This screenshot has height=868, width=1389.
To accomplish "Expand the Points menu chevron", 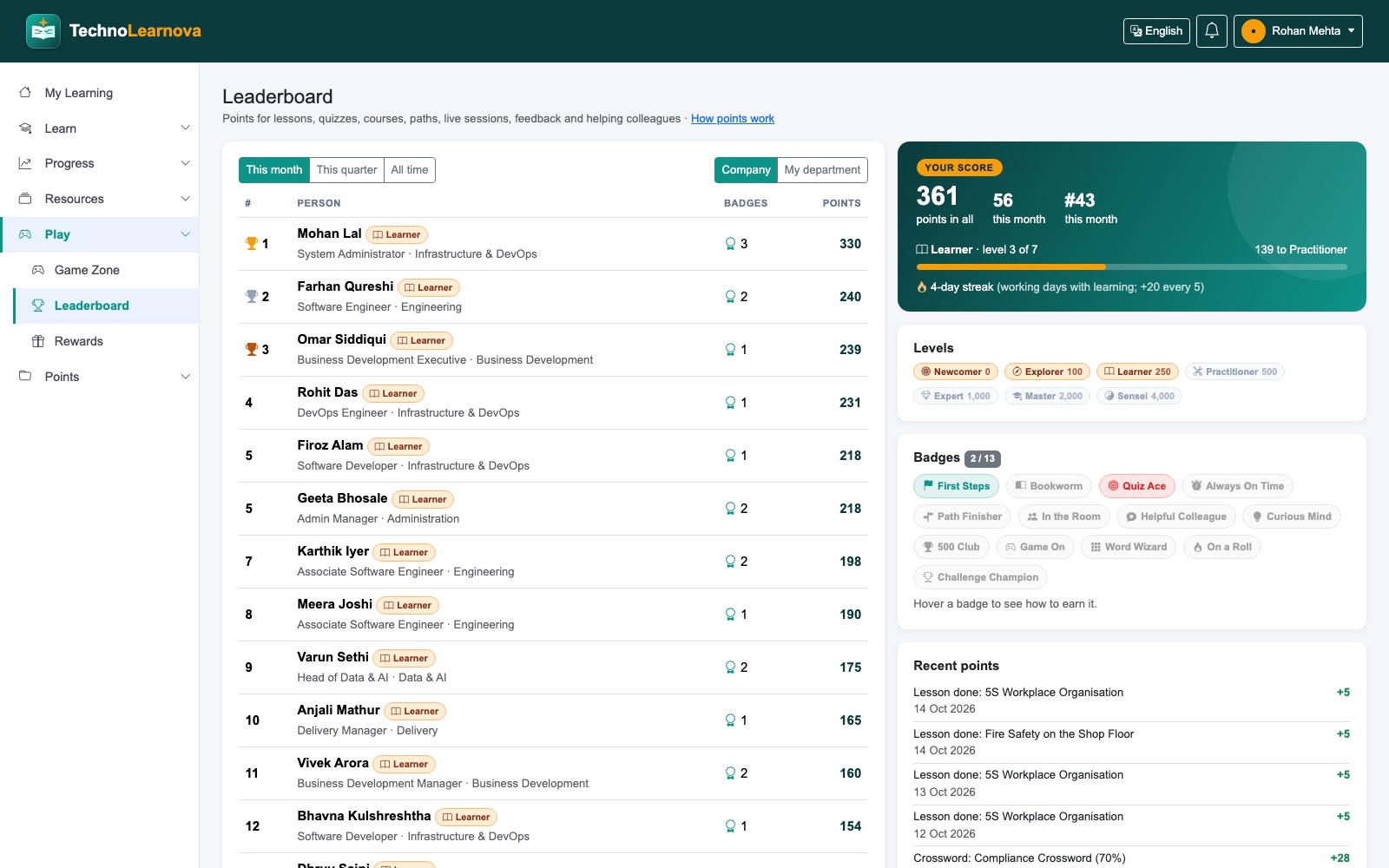I will click(x=185, y=377).
